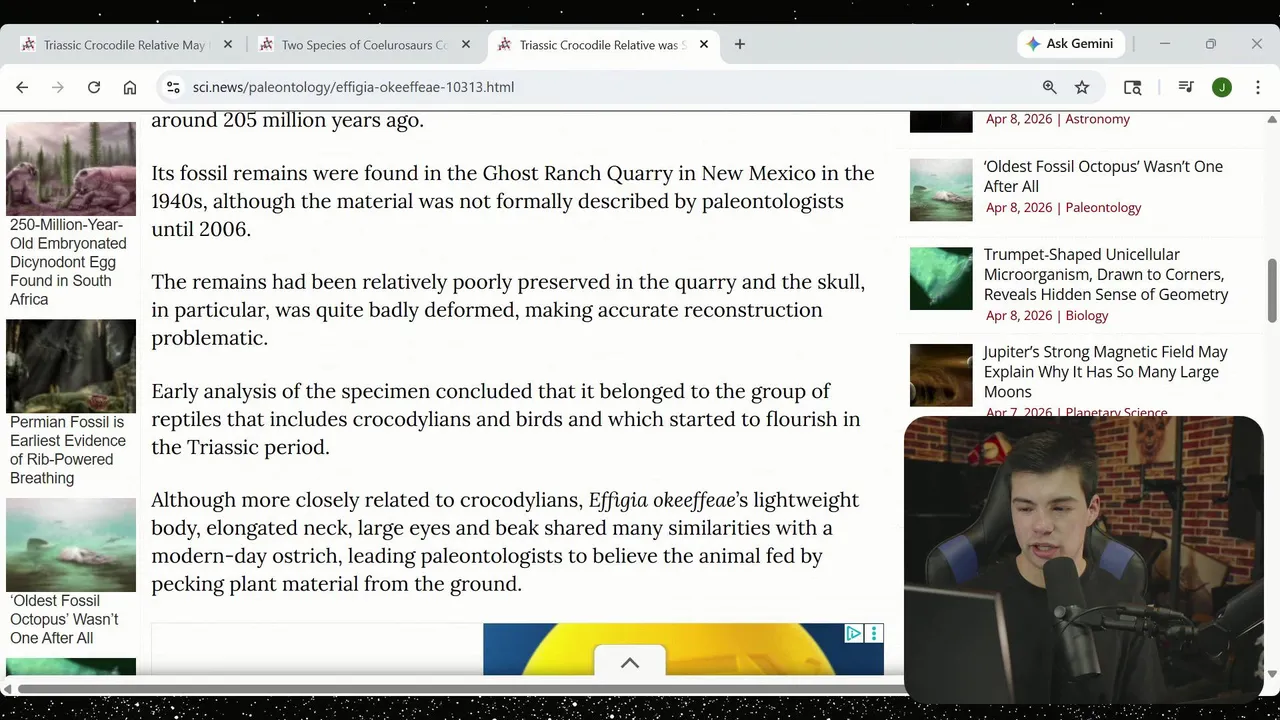The image size is (1280, 720).
Task: Open right sidebar 'Oldest Fossil Octopus' Wasn't One headline
Action: [1103, 176]
